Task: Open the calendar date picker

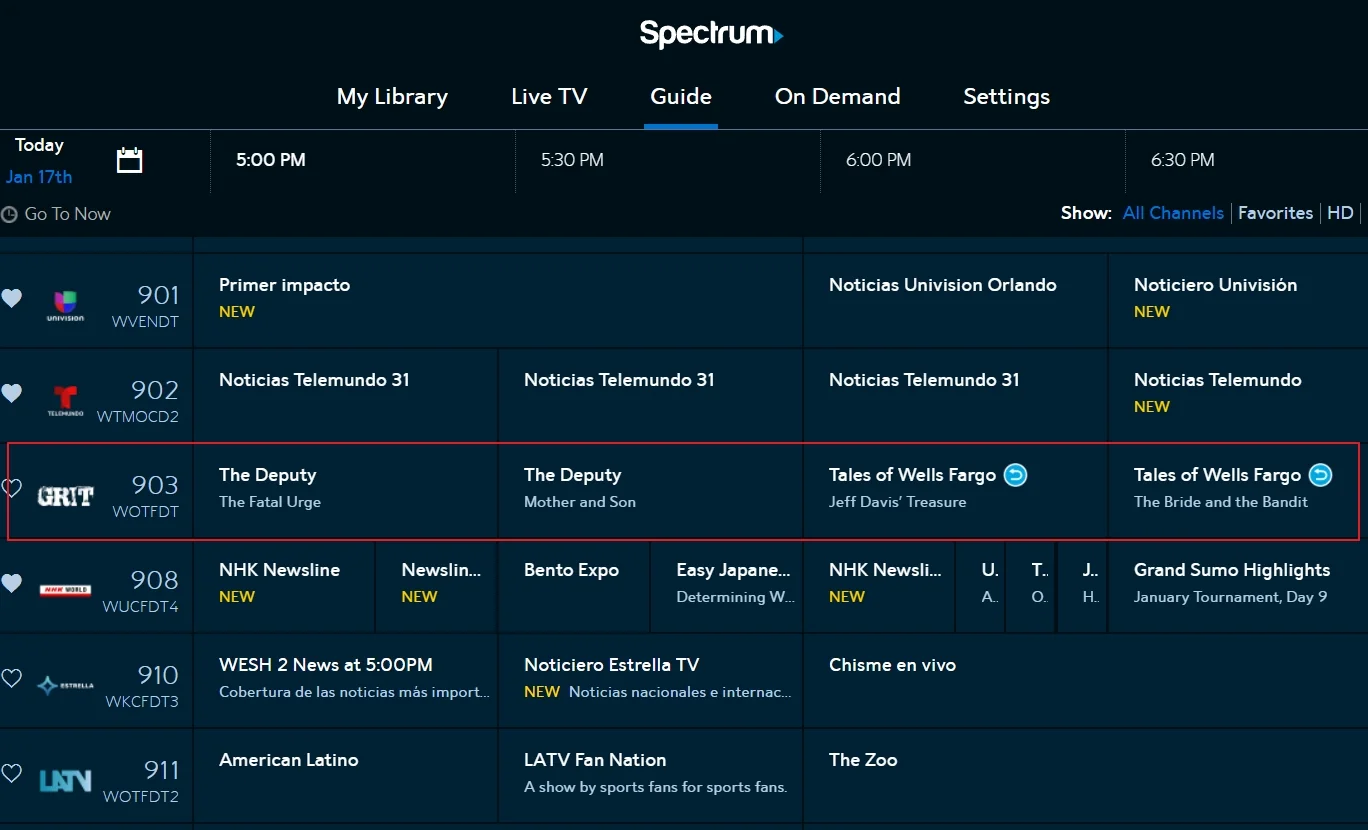Action: pyautogui.click(x=129, y=159)
